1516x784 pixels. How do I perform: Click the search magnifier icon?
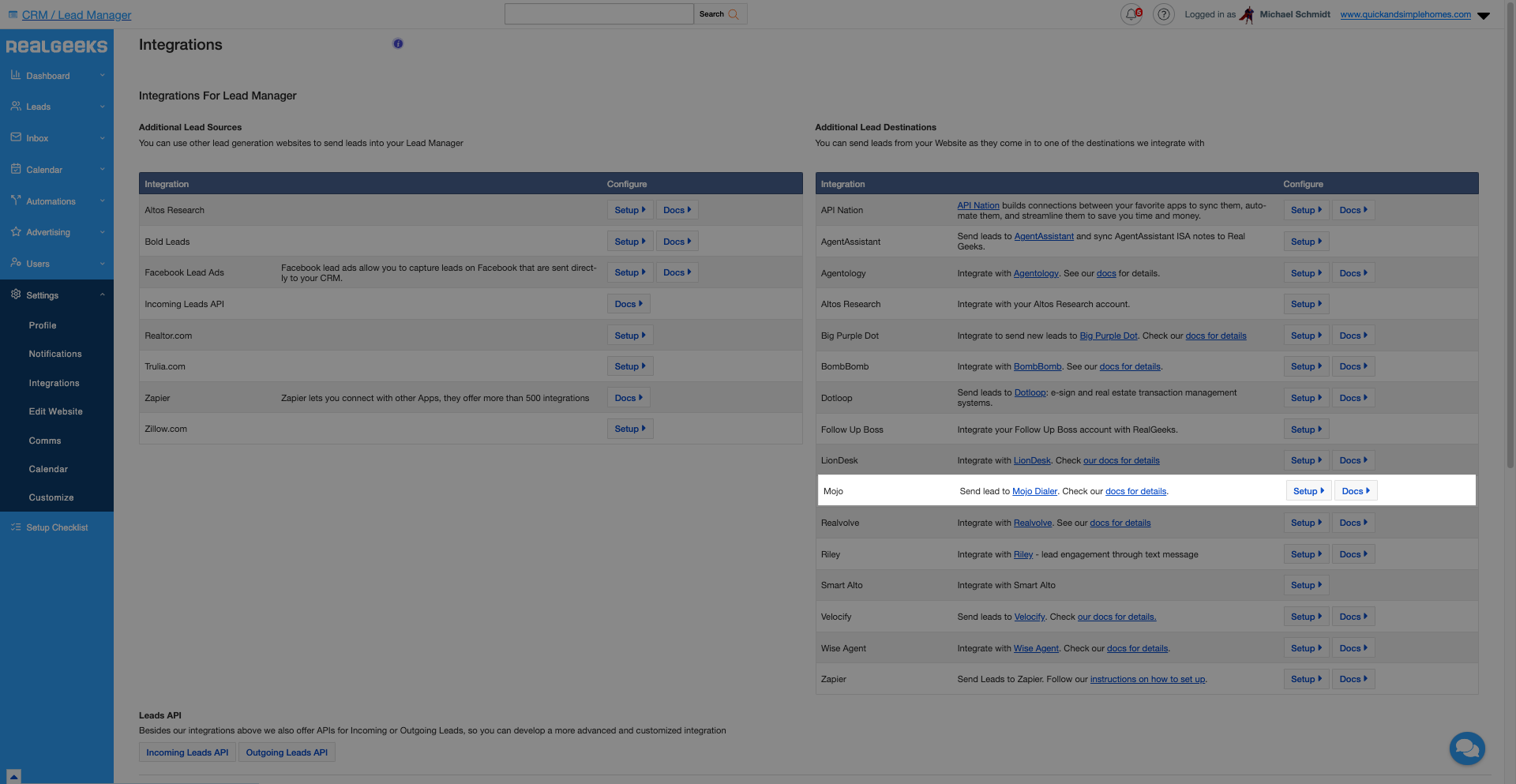734,14
